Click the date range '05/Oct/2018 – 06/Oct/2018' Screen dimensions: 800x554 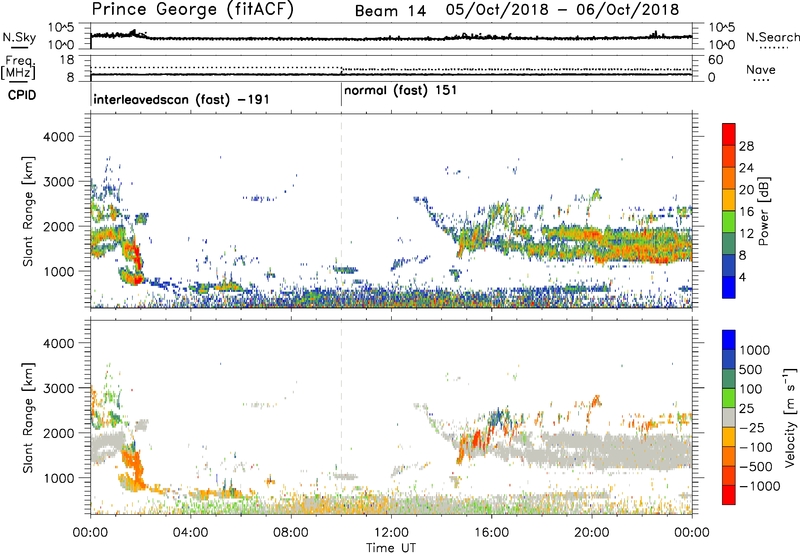(562, 10)
